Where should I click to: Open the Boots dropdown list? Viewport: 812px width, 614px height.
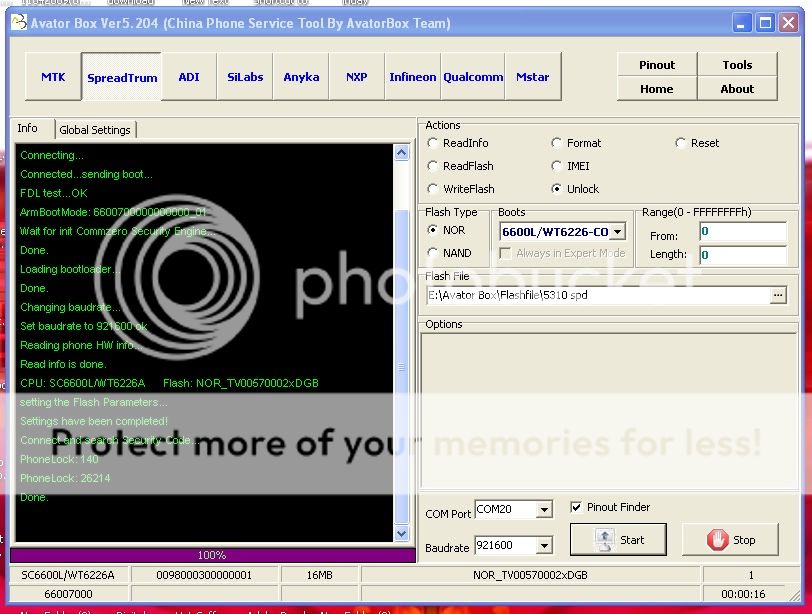click(x=617, y=232)
